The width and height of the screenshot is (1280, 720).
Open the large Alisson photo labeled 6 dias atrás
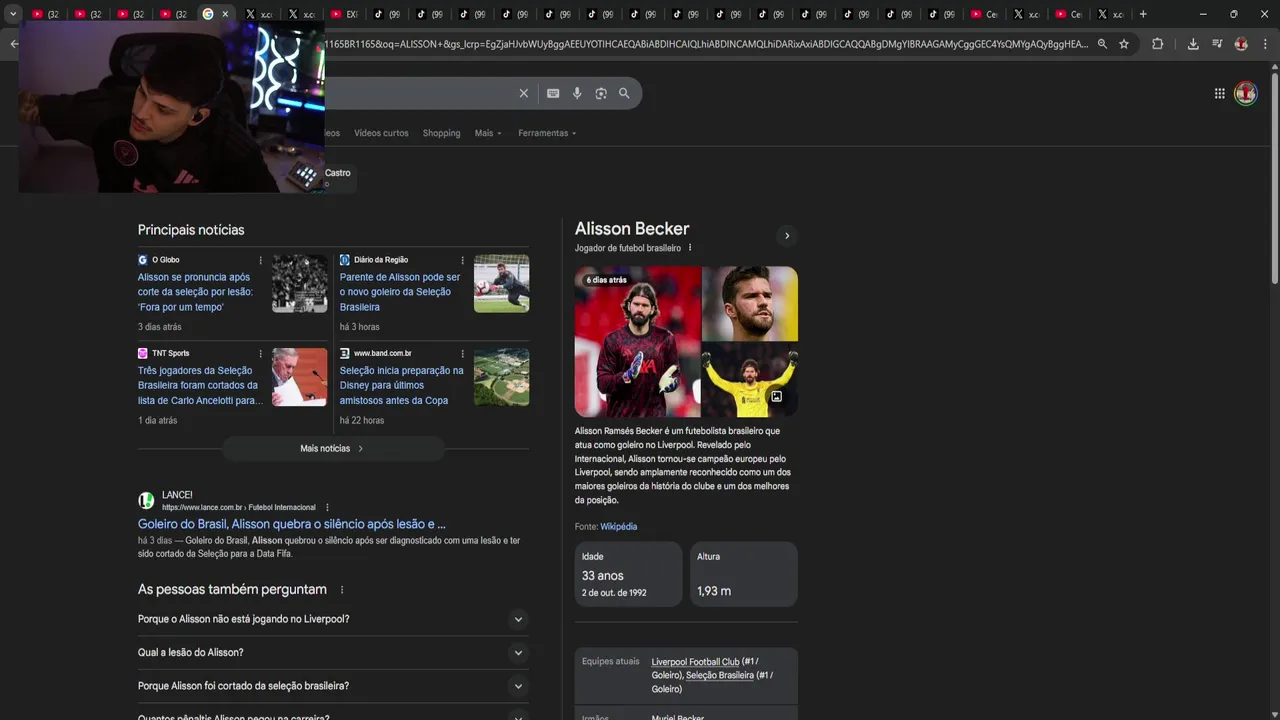pos(637,341)
